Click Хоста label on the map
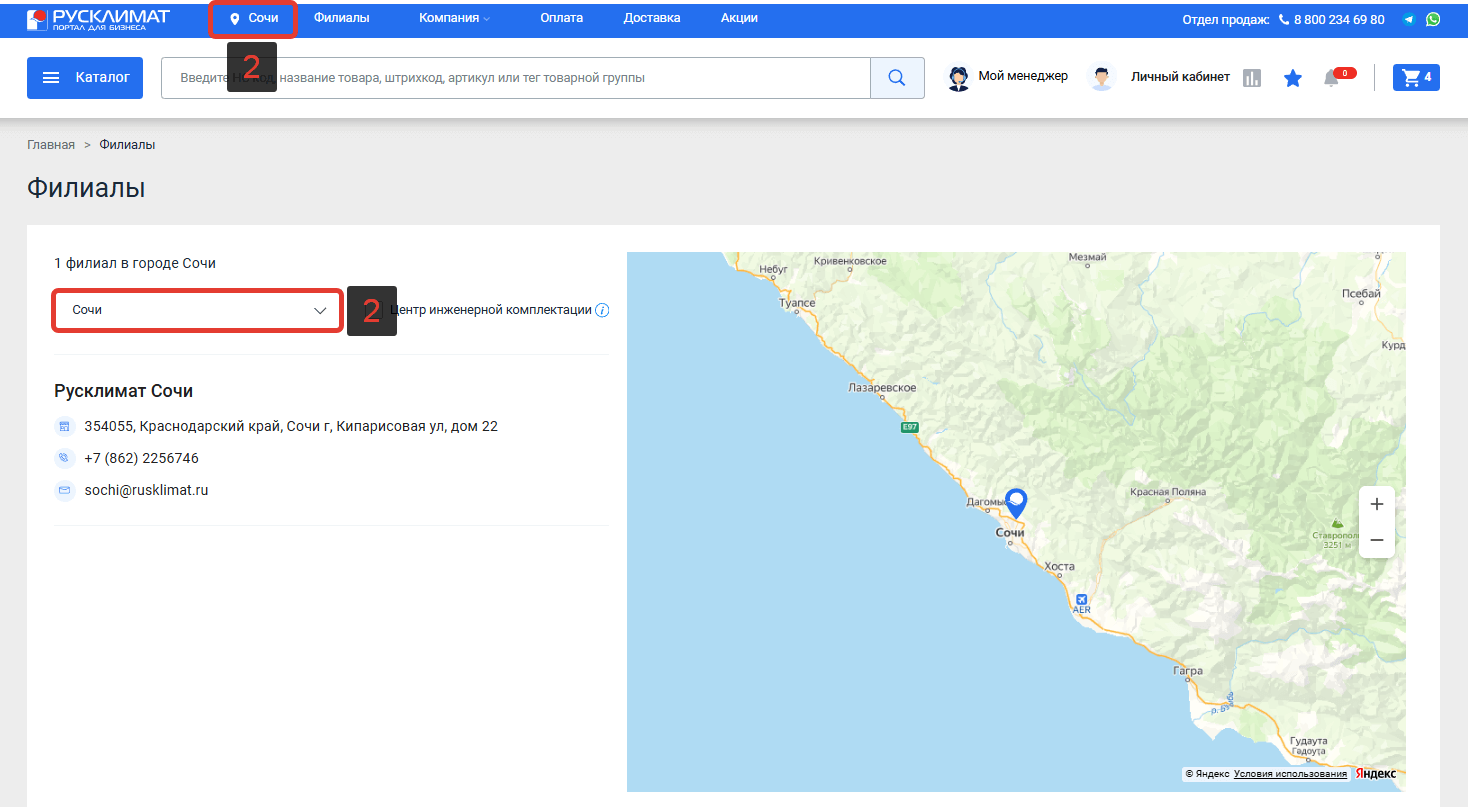The width and height of the screenshot is (1468, 807). [1059, 567]
